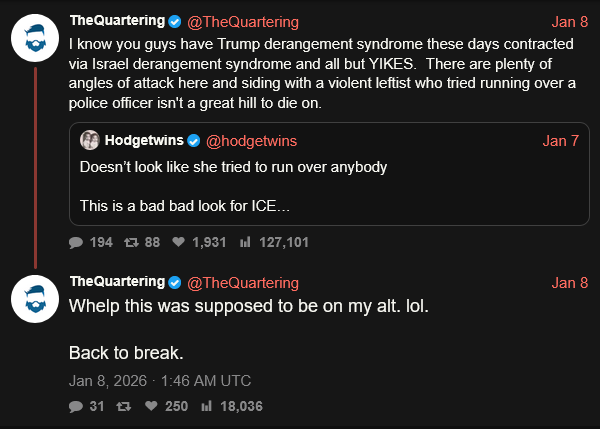Click the Hodgetwins display name
This screenshot has width=600, height=429.
[144, 140]
